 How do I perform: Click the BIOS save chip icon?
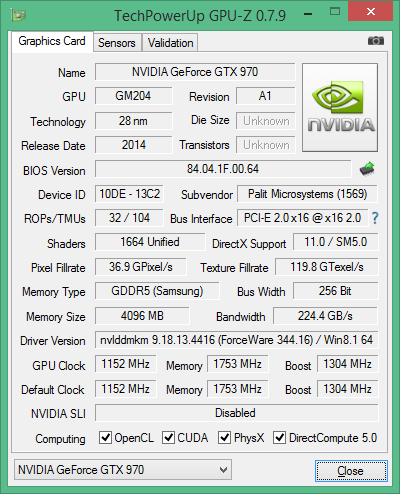click(x=367, y=169)
